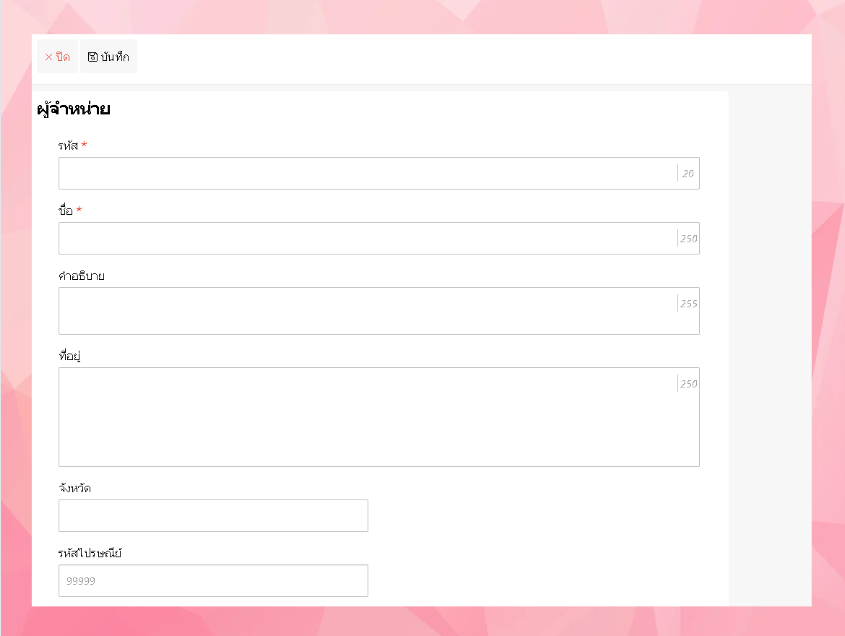Click the 250 character counter in ชื่อ field

coord(688,239)
